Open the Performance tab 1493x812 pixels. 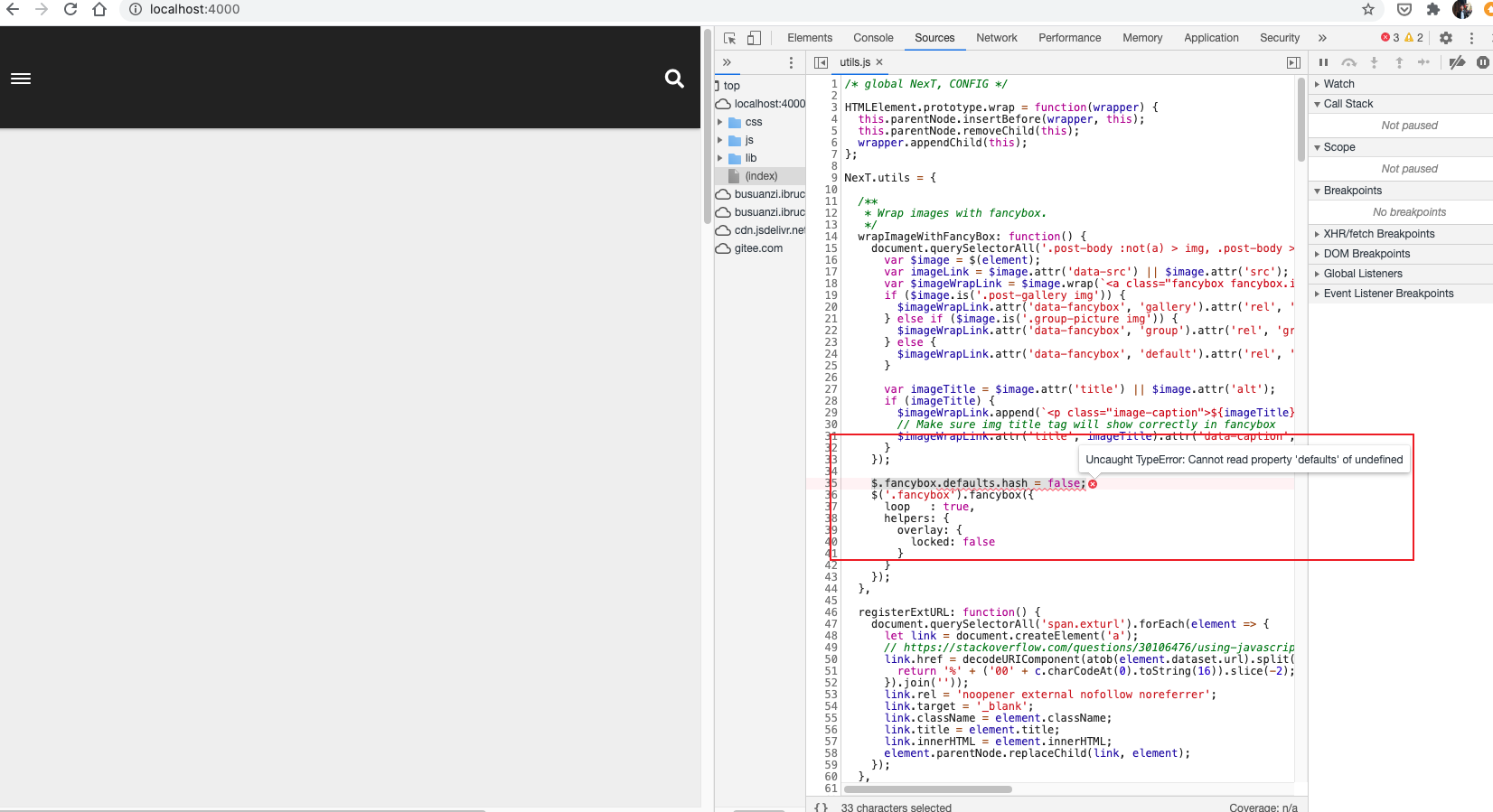point(1070,38)
